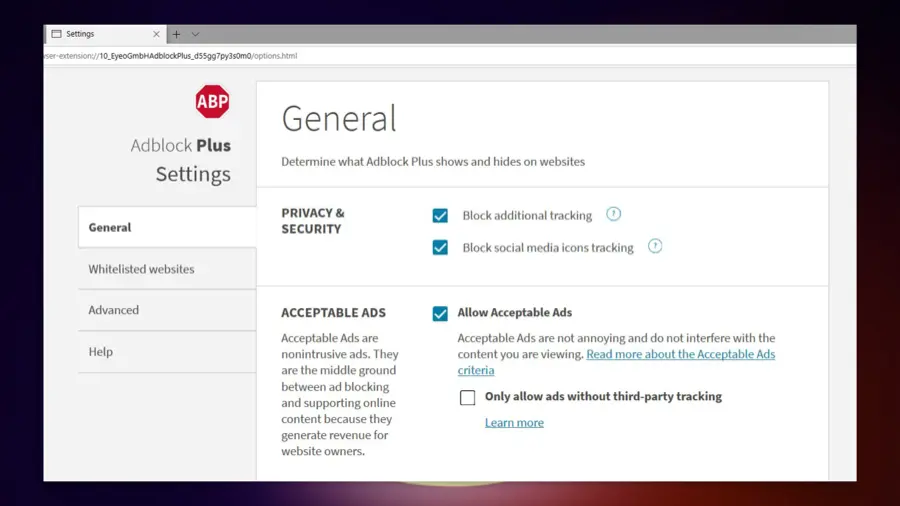Viewport: 900px width, 506px height.
Task: Open help icon for Block additional tracking
Action: [x=614, y=214]
